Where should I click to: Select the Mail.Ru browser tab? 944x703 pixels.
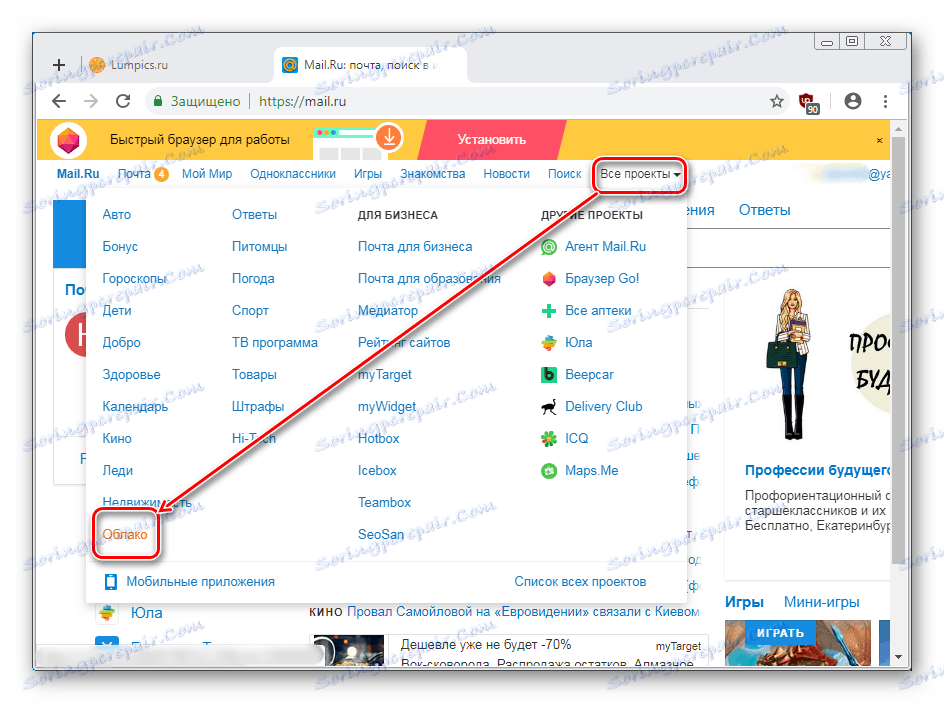coord(370,65)
